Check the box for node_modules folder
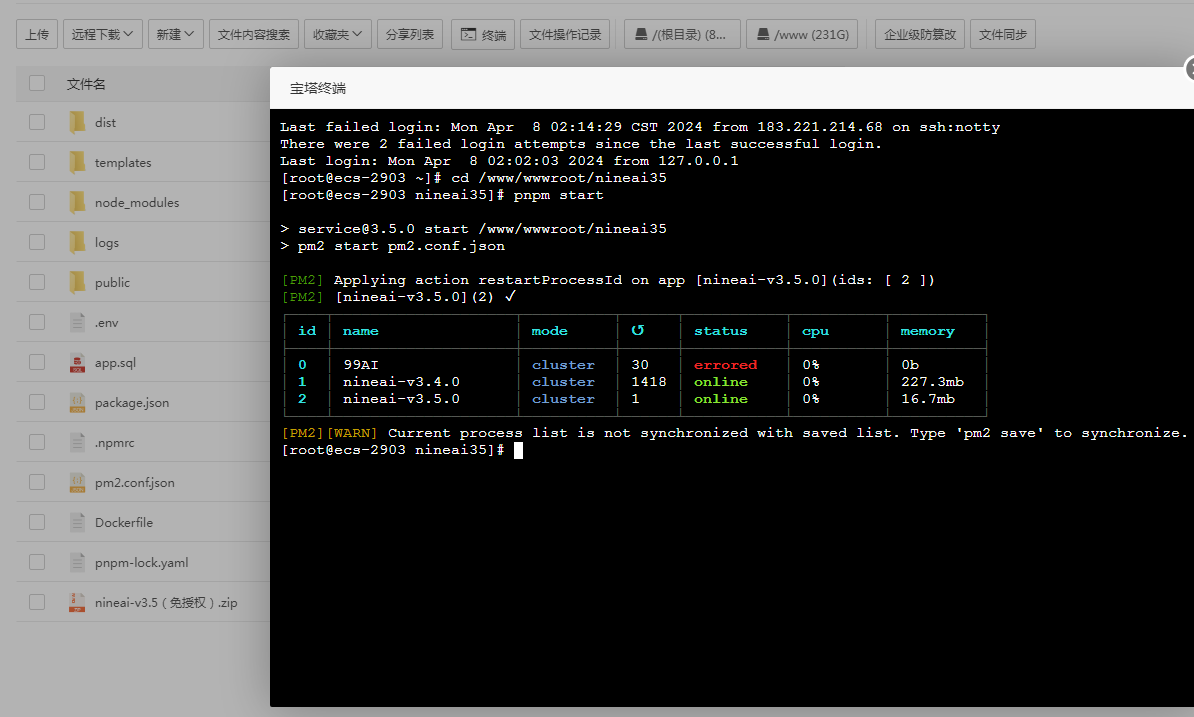Image resolution: width=1194 pixels, height=717 pixels. 37,202
